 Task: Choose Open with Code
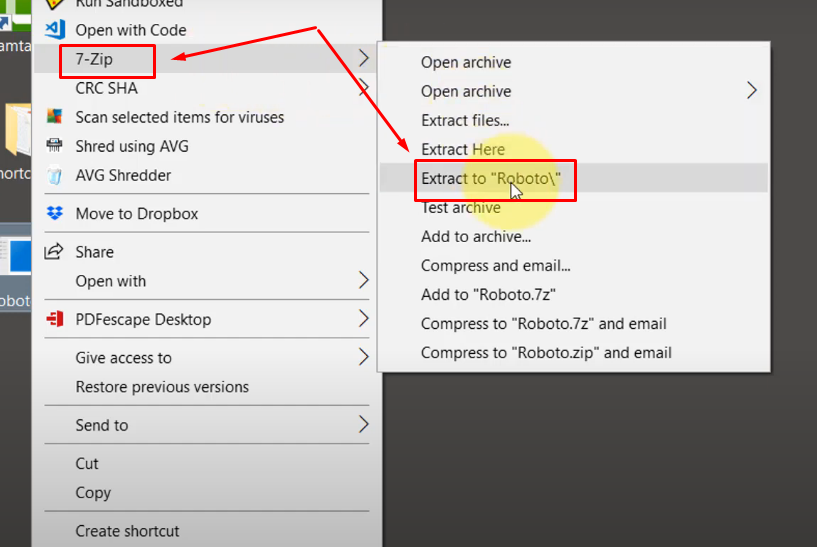pyautogui.click(x=131, y=30)
